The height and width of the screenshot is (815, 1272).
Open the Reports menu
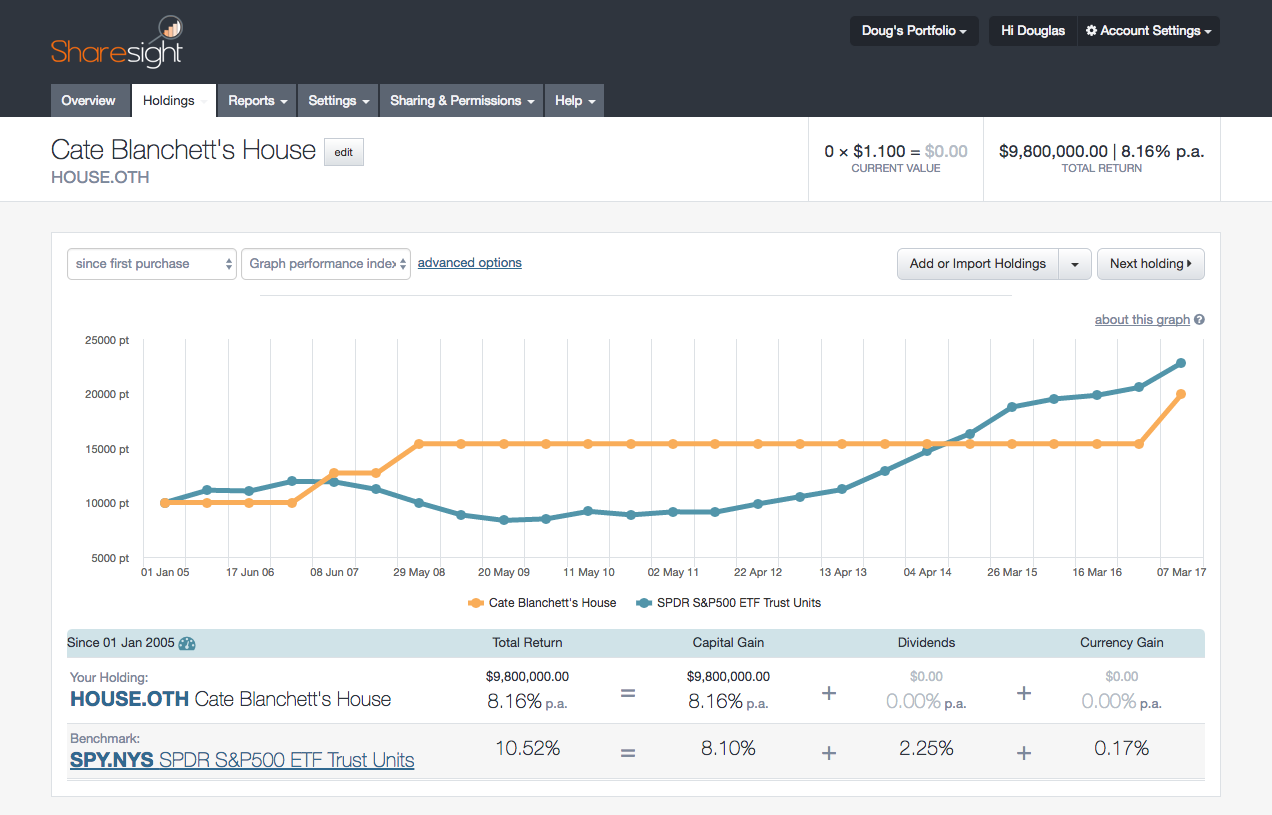tap(257, 100)
